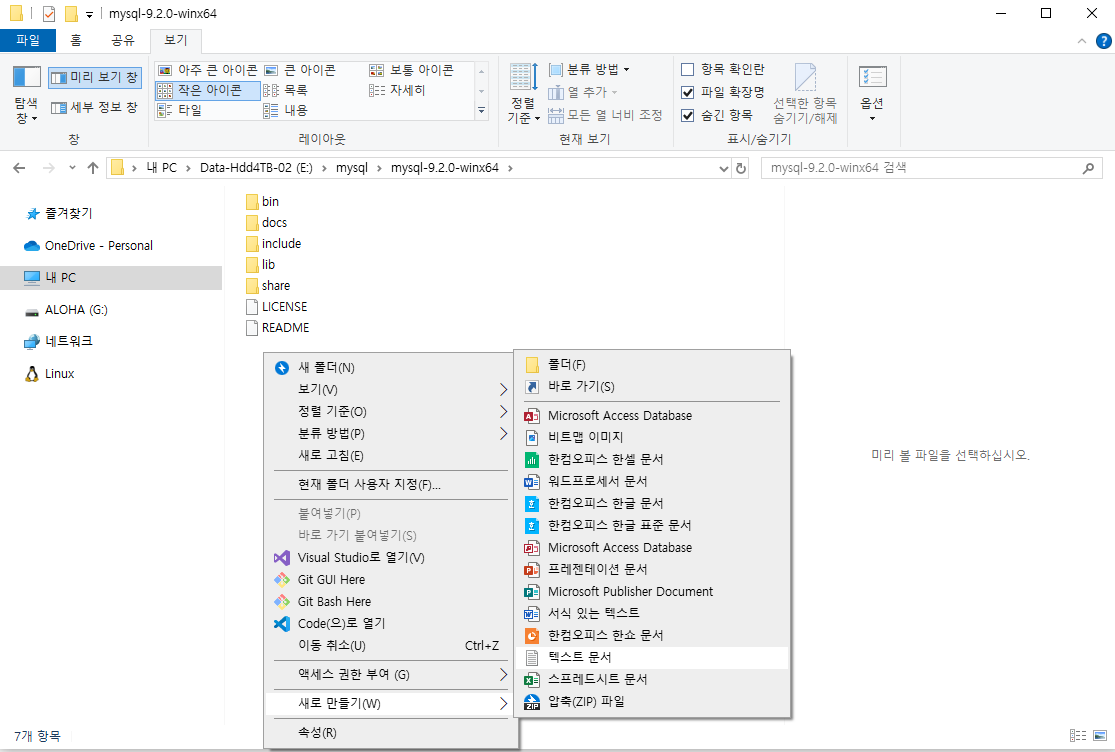Select the README file

point(278,328)
